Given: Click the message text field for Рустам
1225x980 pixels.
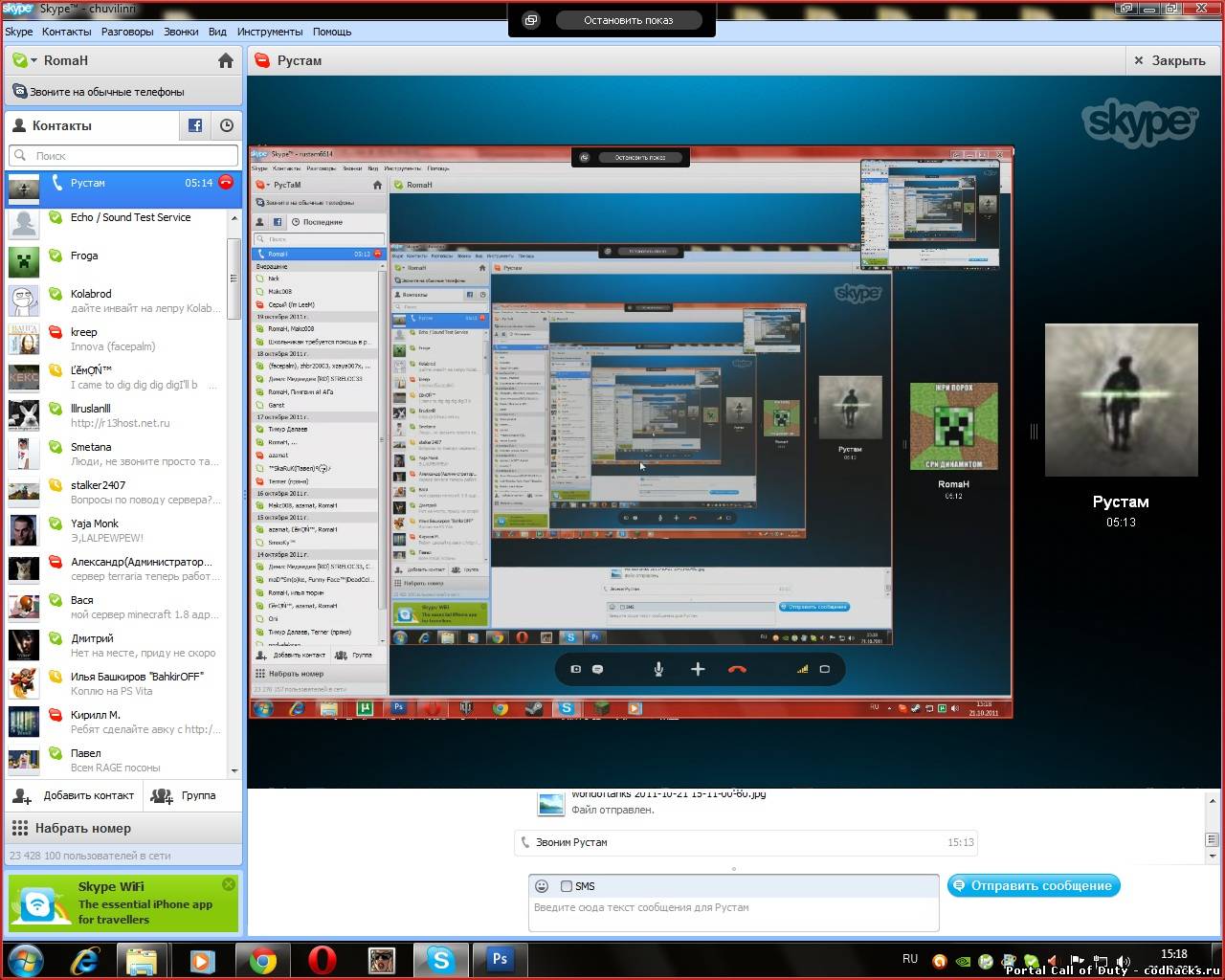Looking at the screenshot, I should pos(733,914).
